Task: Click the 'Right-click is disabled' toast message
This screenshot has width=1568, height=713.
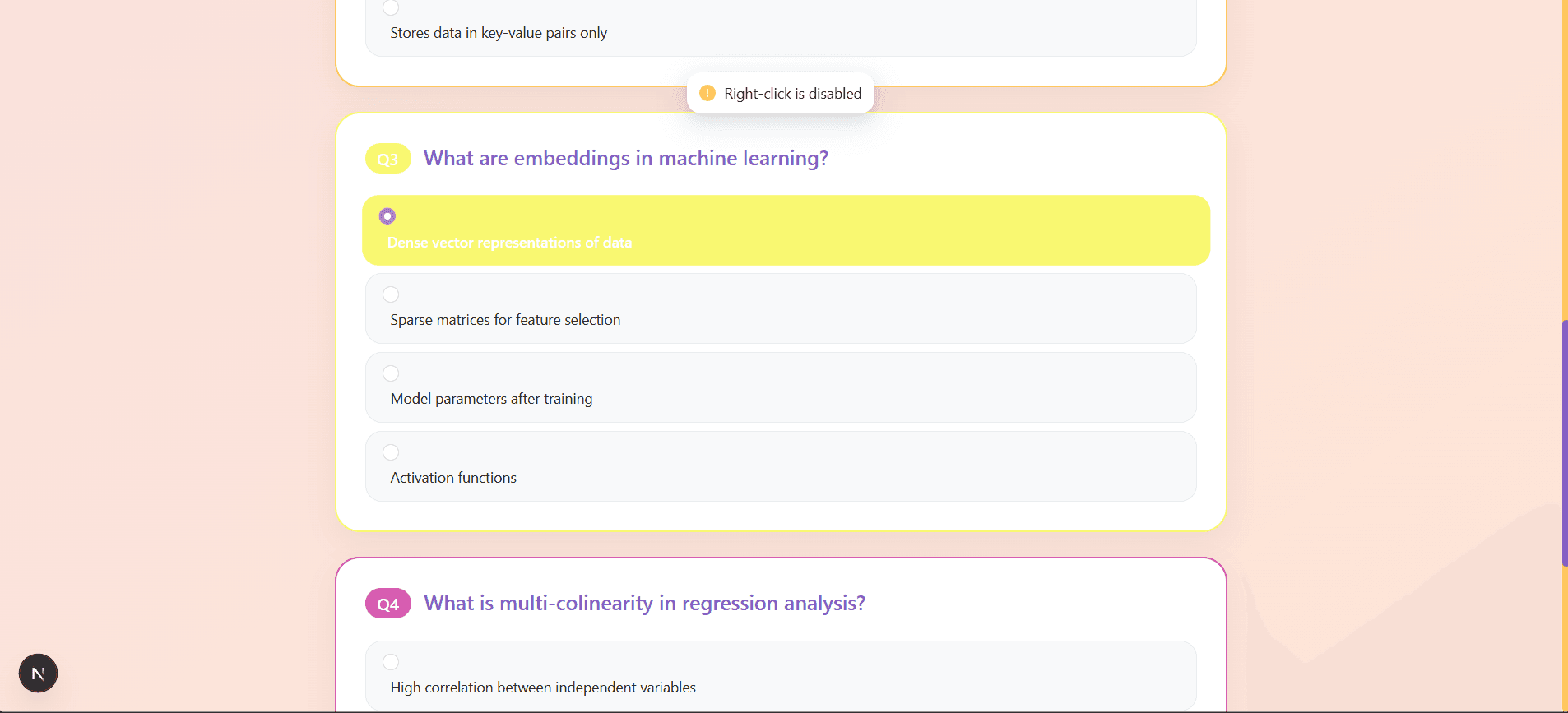Action: [x=792, y=94]
